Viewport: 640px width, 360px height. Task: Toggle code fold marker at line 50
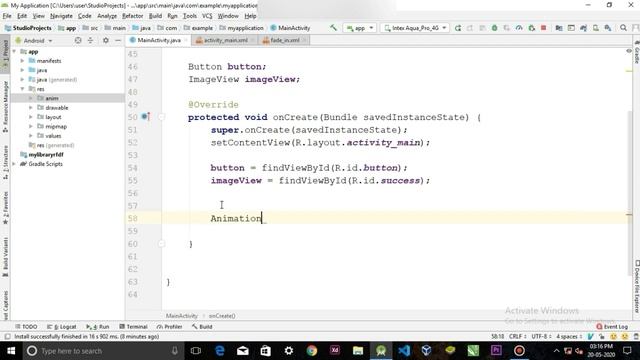(x=162, y=117)
